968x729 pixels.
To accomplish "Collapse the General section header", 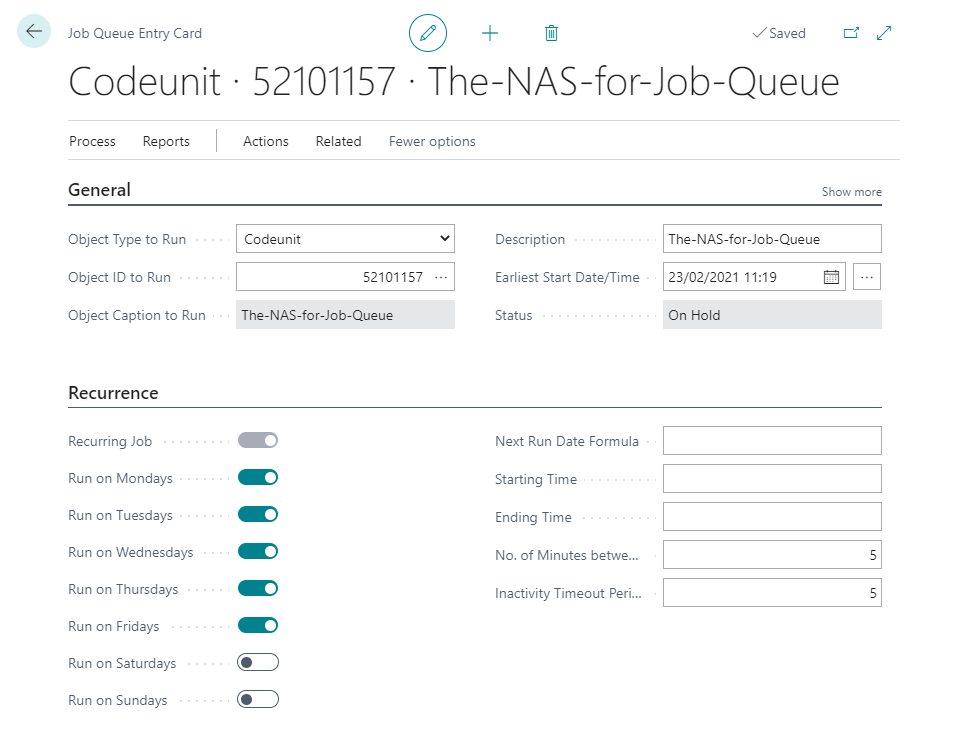I will [100, 190].
